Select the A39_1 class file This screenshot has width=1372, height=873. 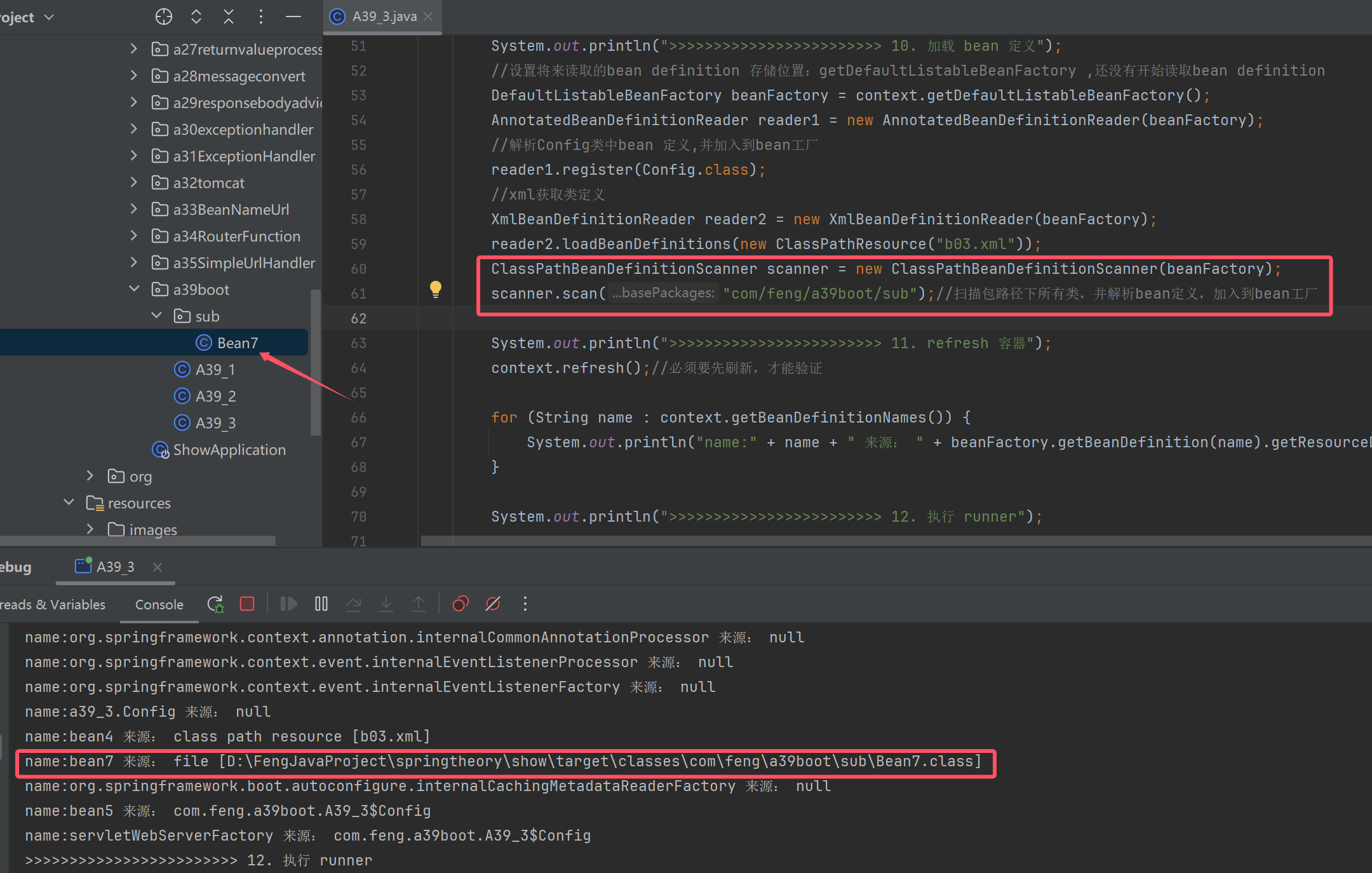pyautogui.click(x=215, y=369)
